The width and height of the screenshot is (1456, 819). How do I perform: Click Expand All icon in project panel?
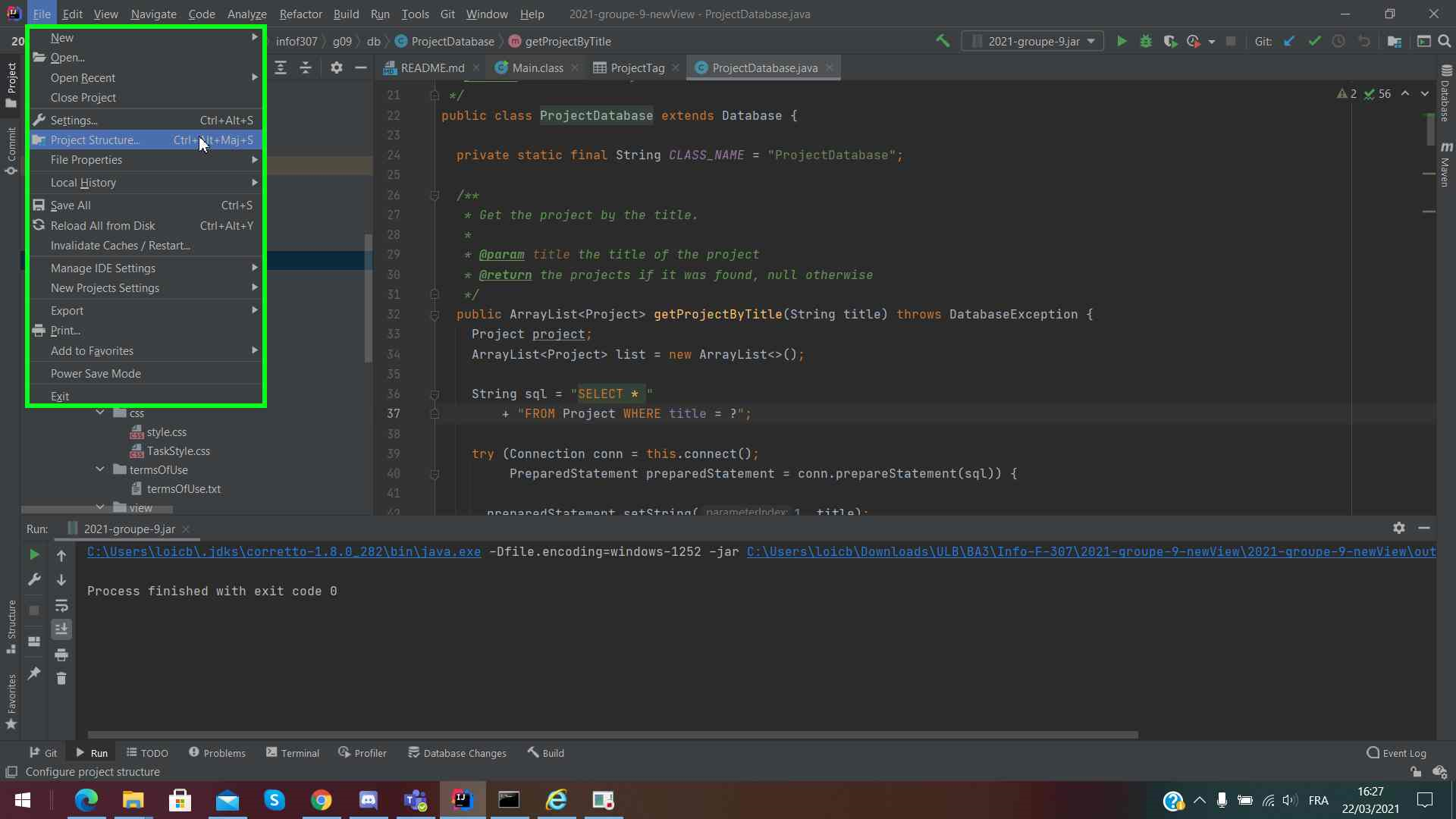281,68
